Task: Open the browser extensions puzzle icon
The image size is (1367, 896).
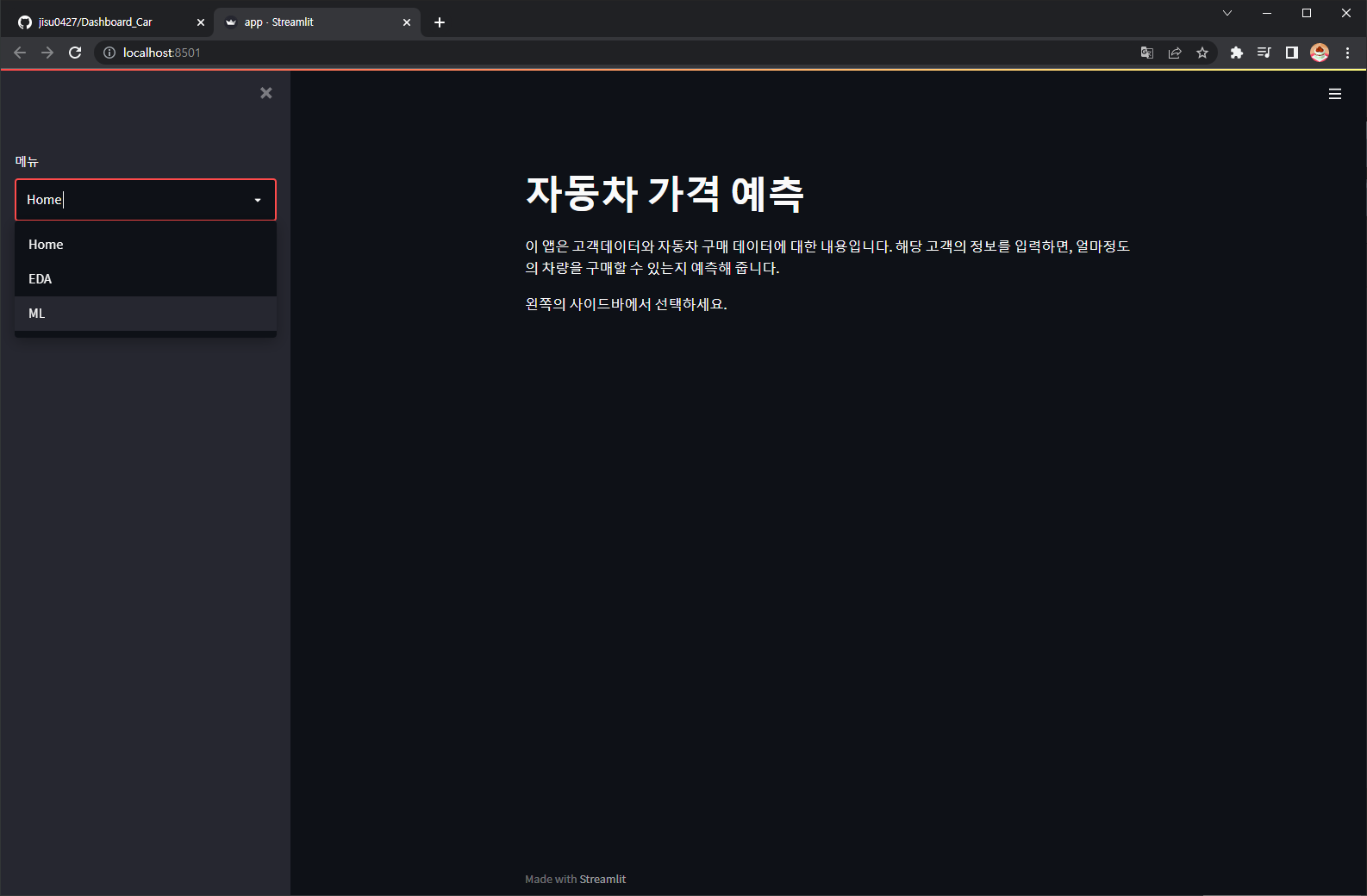Action: tap(1237, 53)
